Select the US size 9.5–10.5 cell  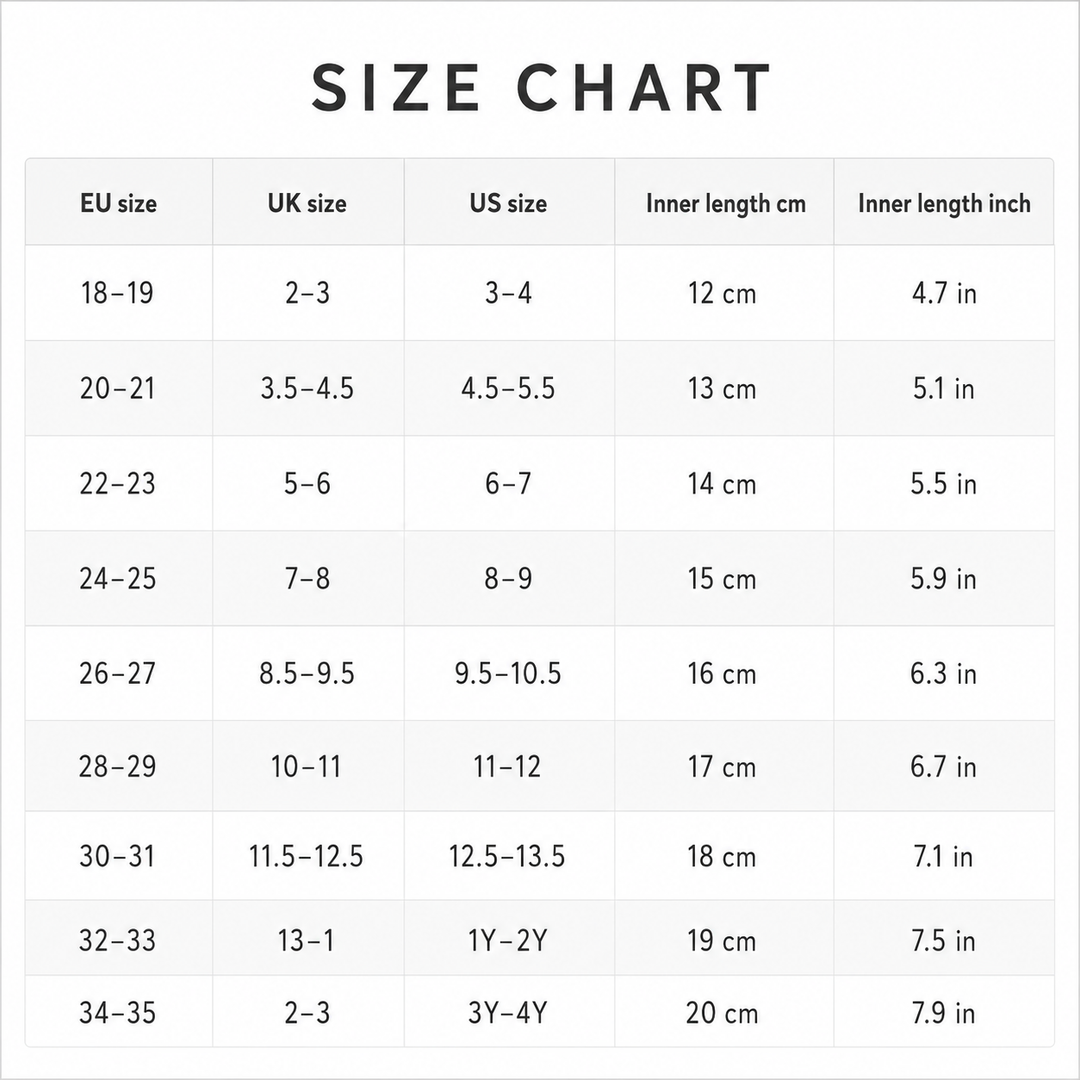508,674
